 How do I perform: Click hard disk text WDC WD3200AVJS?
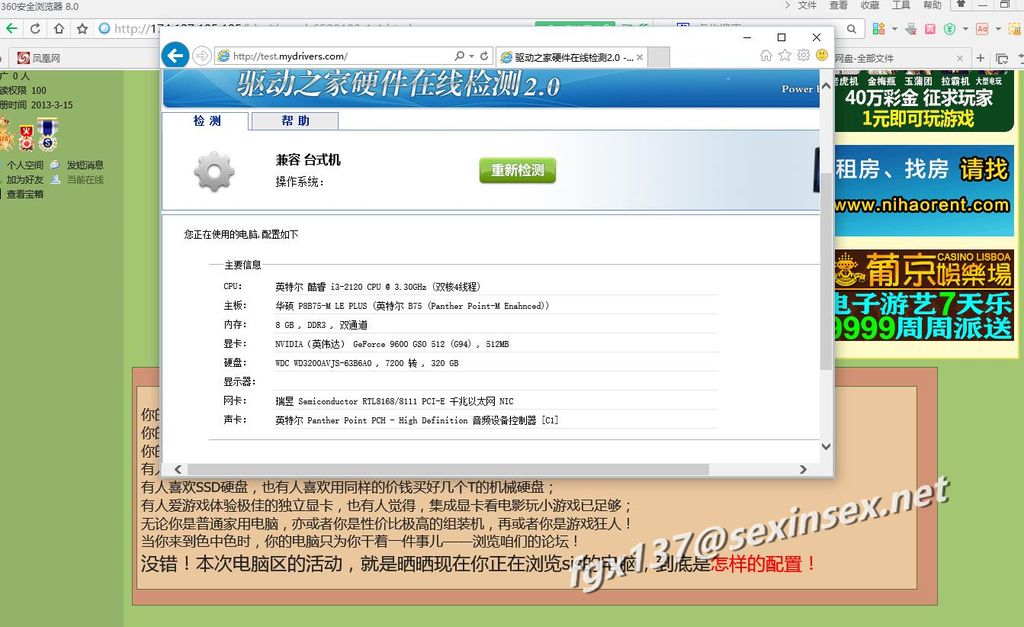(x=367, y=362)
